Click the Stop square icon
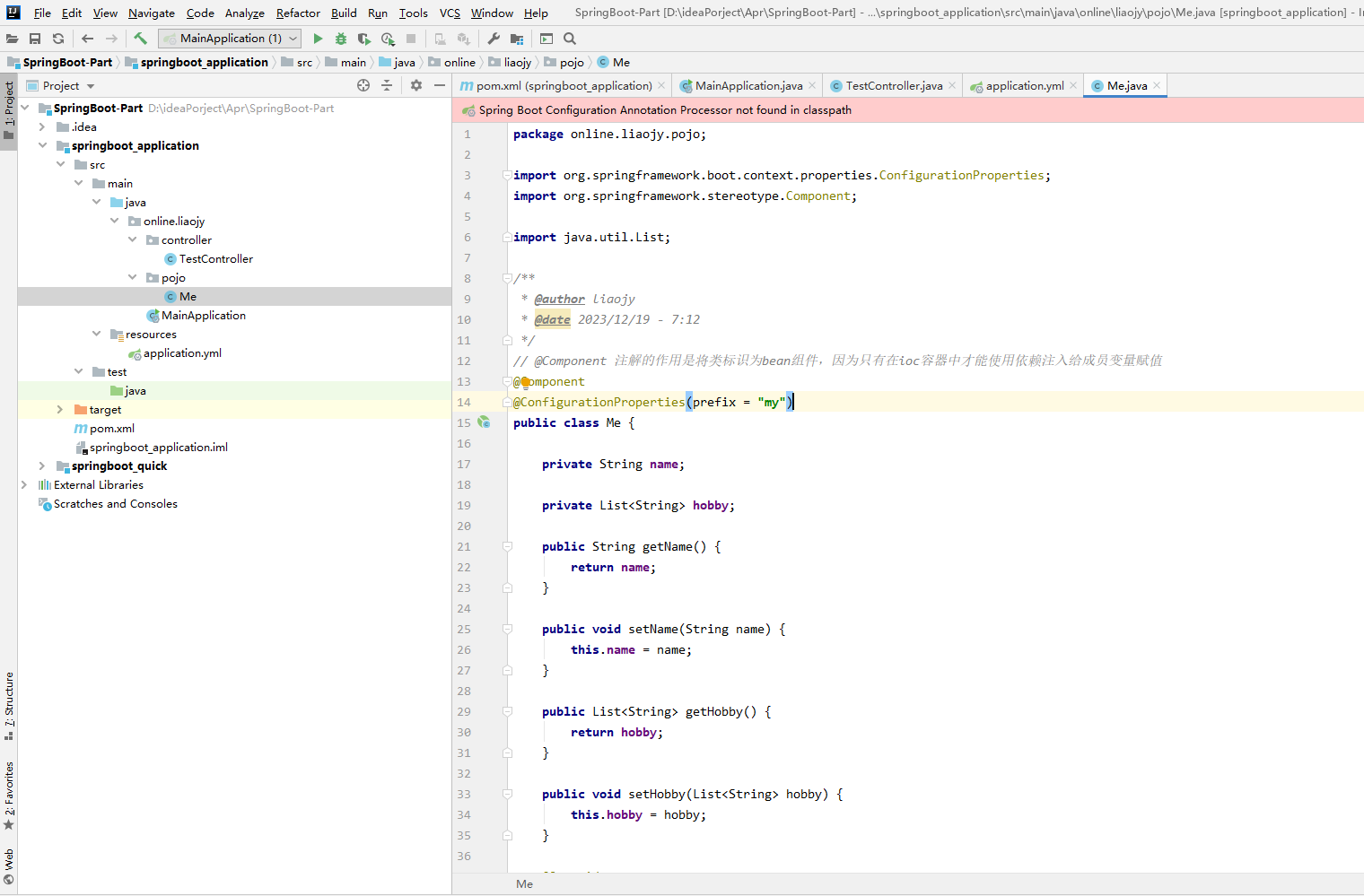This screenshot has height=896, width=1364. coord(411,39)
